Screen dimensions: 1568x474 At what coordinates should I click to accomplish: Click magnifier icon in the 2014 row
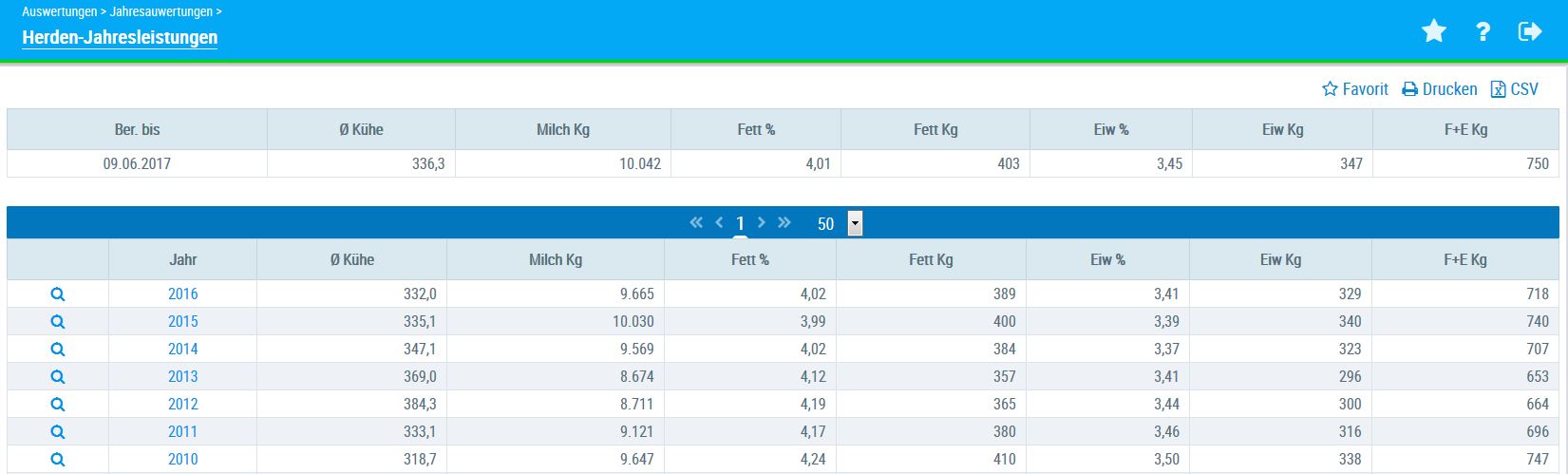point(58,350)
